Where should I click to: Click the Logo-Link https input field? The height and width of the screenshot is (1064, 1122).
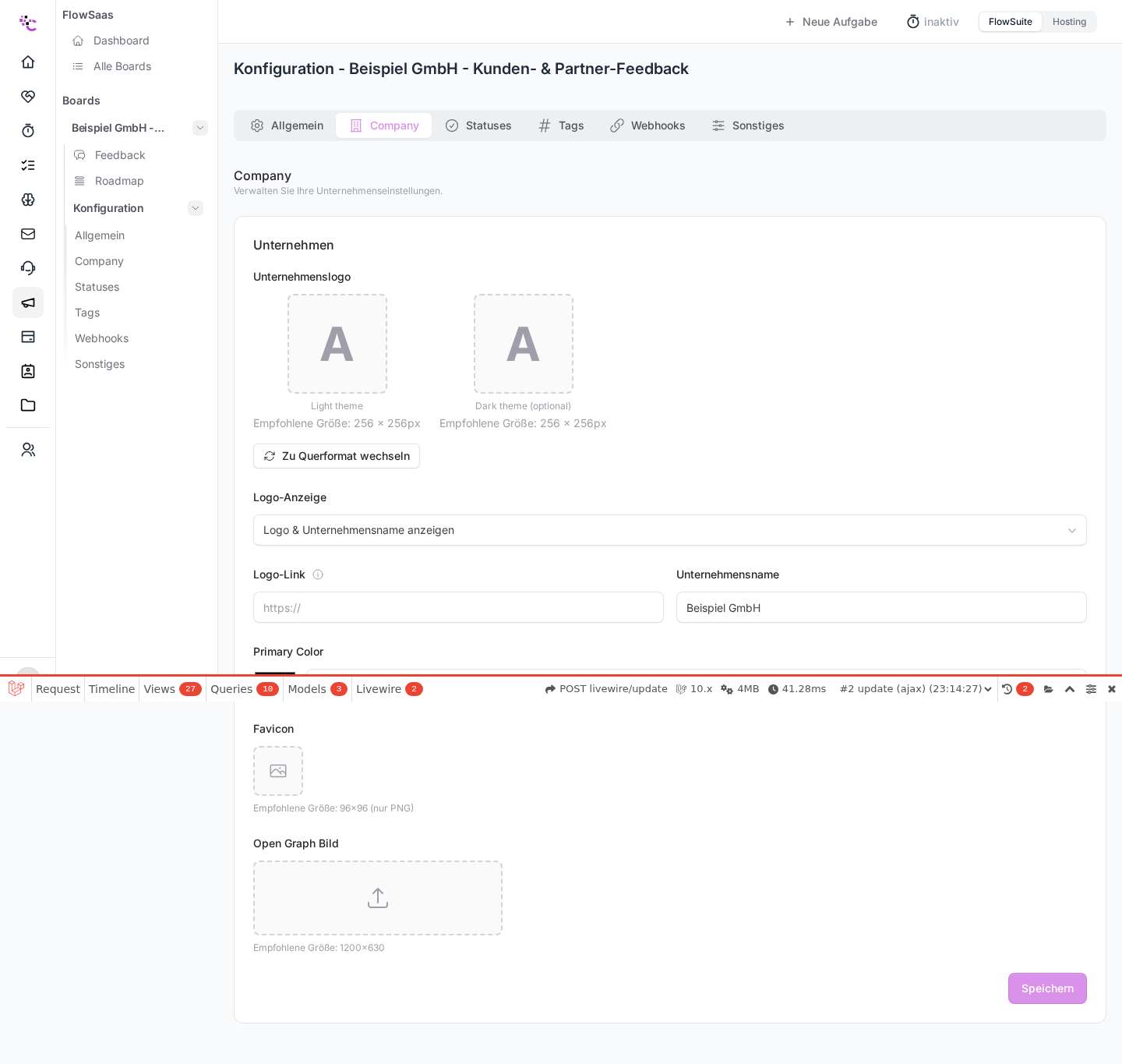(458, 607)
